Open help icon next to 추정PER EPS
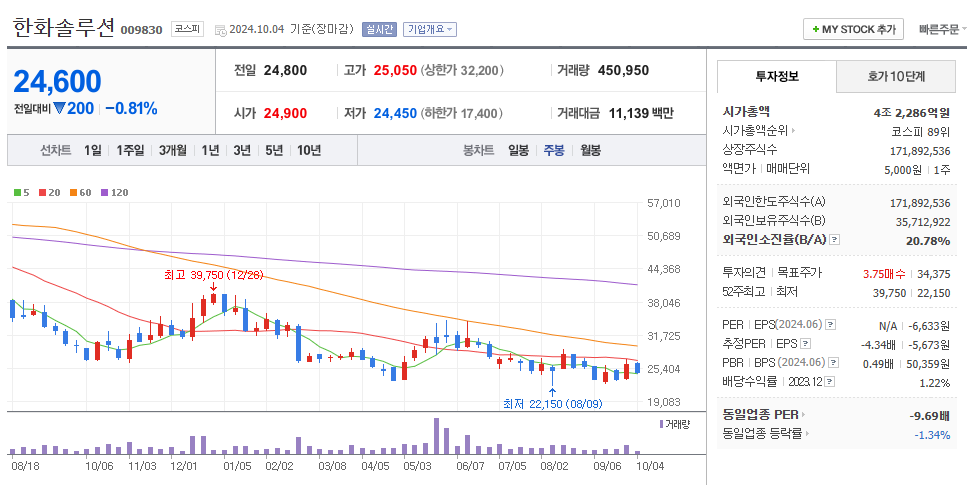 (x=805, y=343)
